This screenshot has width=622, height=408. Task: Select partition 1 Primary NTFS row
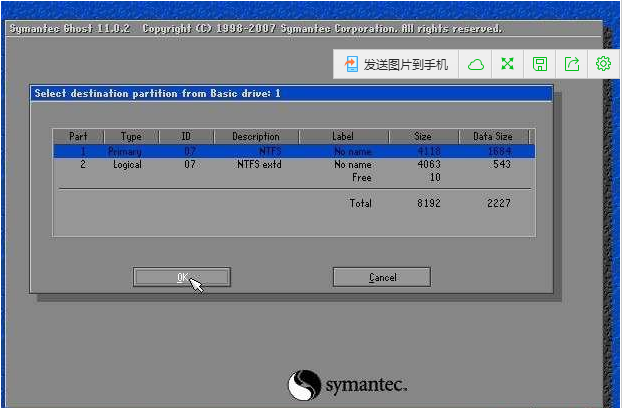click(x=292, y=151)
